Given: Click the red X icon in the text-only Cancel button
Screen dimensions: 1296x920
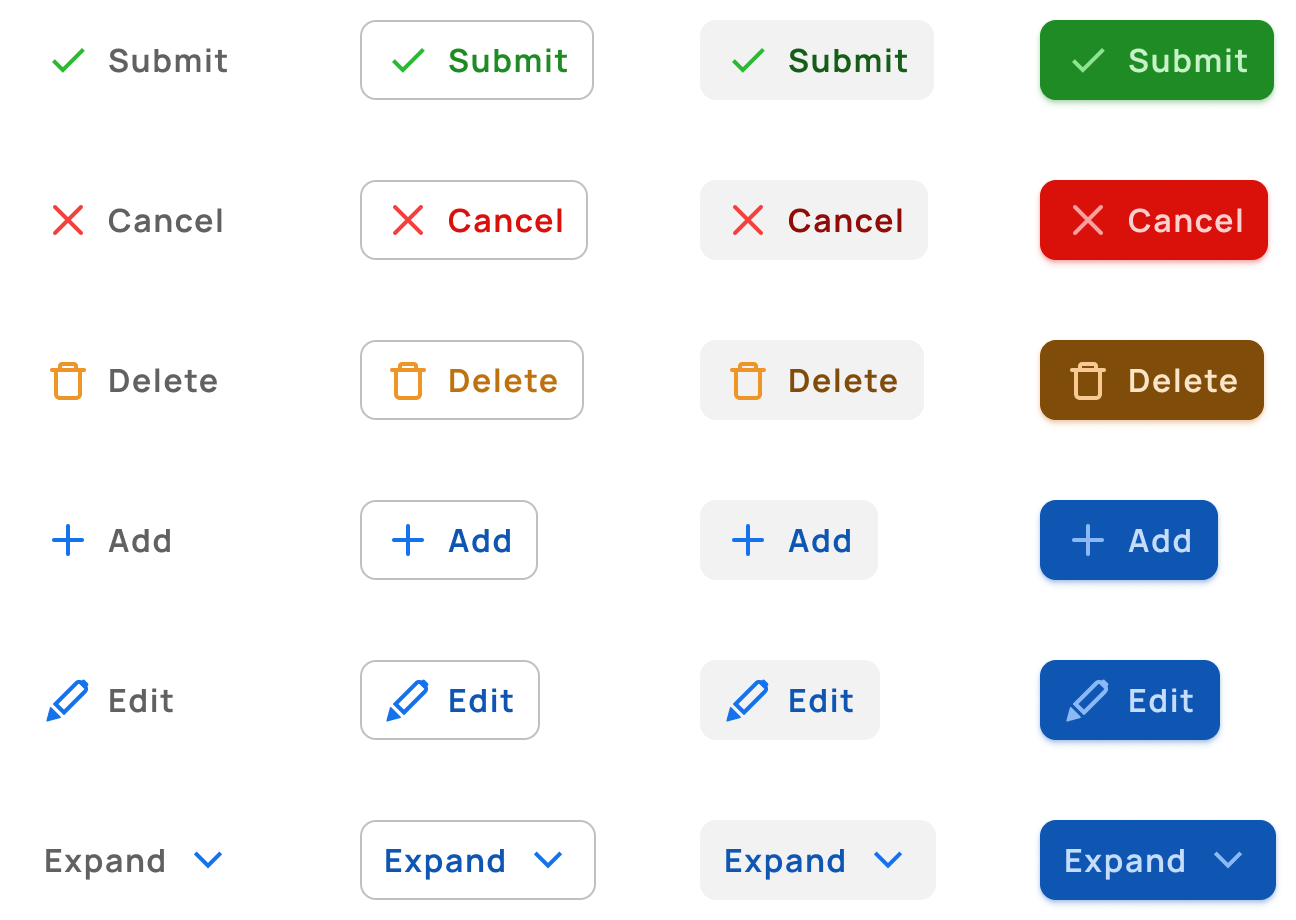Looking at the screenshot, I should (68, 220).
